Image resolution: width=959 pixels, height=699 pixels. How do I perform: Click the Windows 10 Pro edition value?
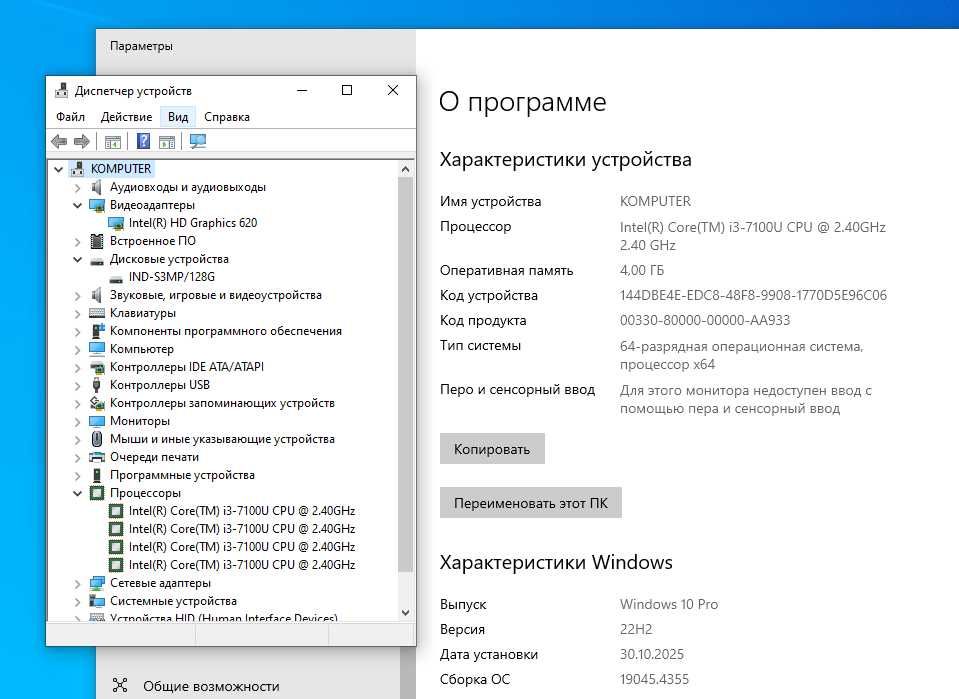click(668, 604)
